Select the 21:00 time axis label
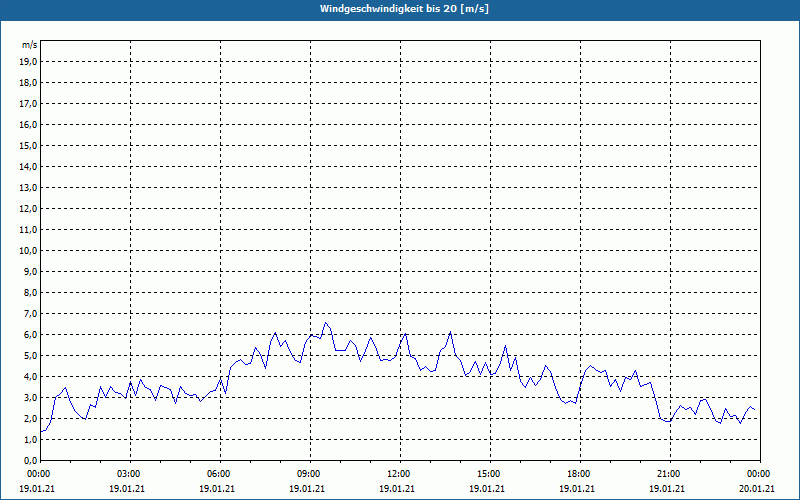Viewport: 800px width, 500px height. 670,474
